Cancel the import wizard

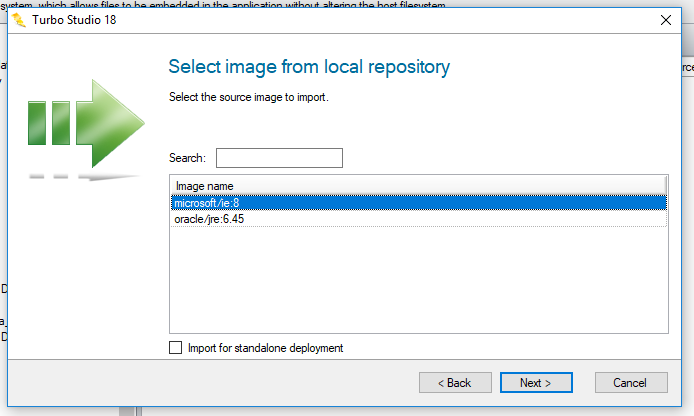point(631,382)
